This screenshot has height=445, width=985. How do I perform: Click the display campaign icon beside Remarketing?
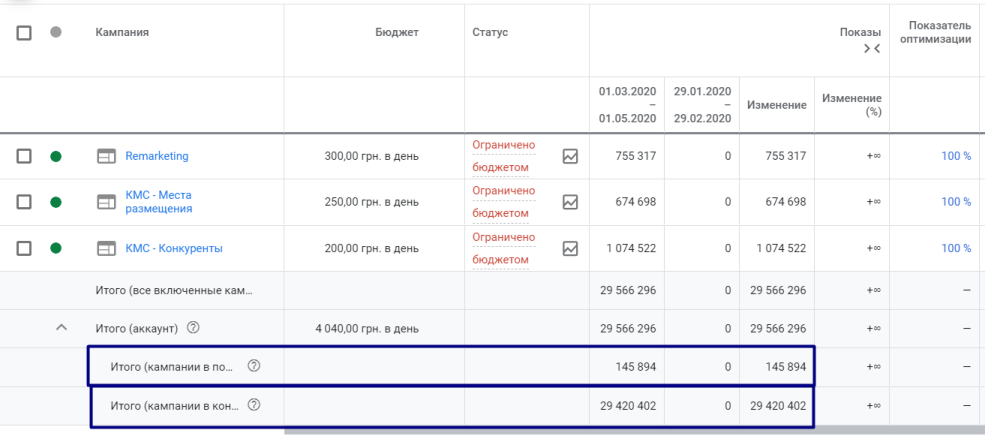pos(106,156)
